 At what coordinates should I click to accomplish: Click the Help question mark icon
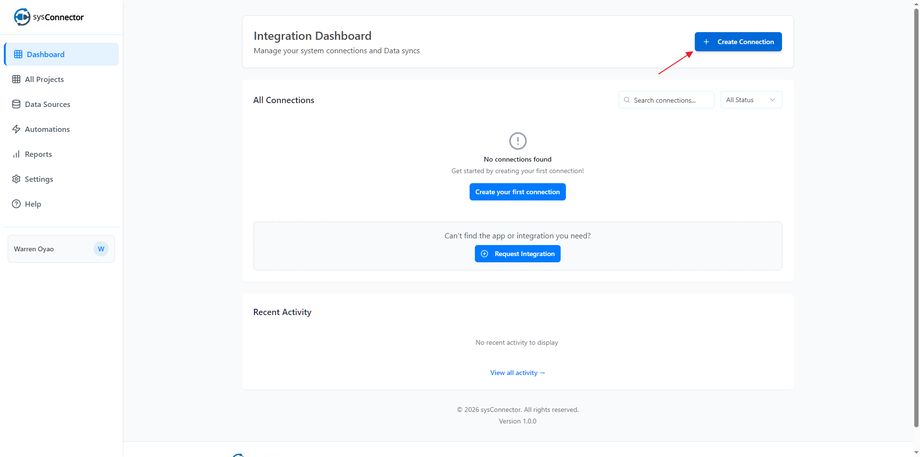coord(16,204)
